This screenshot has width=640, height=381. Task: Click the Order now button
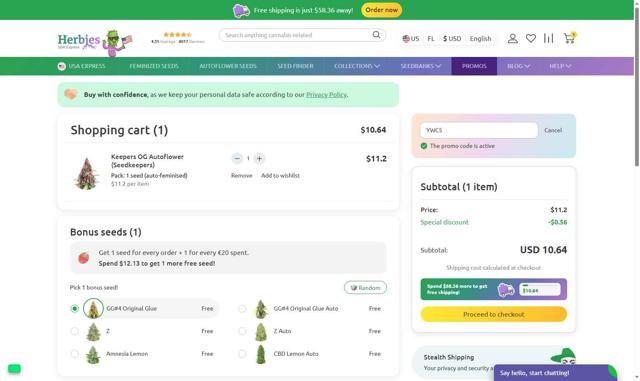(381, 10)
